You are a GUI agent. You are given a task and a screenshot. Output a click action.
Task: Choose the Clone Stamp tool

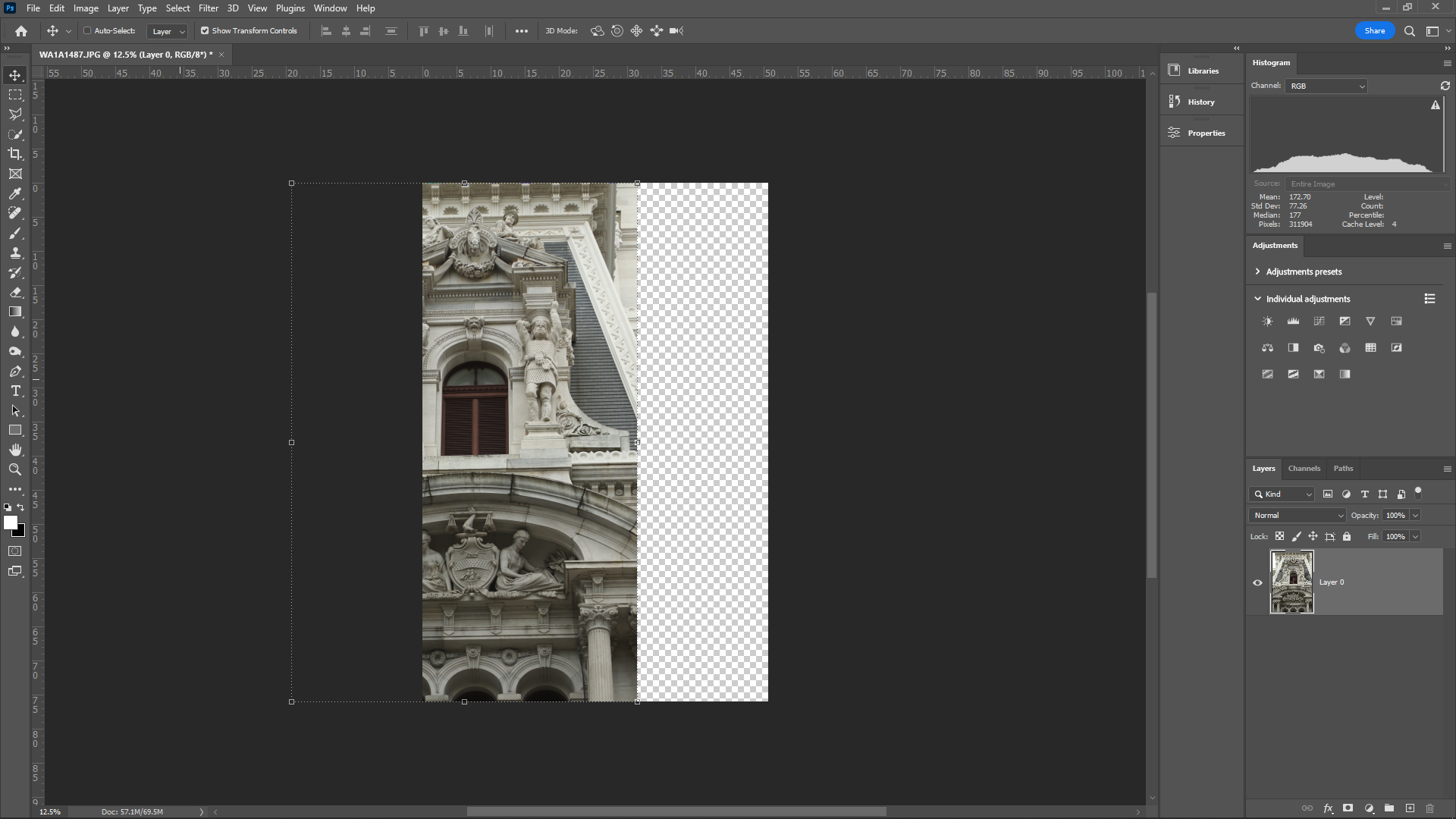pos(15,253)
